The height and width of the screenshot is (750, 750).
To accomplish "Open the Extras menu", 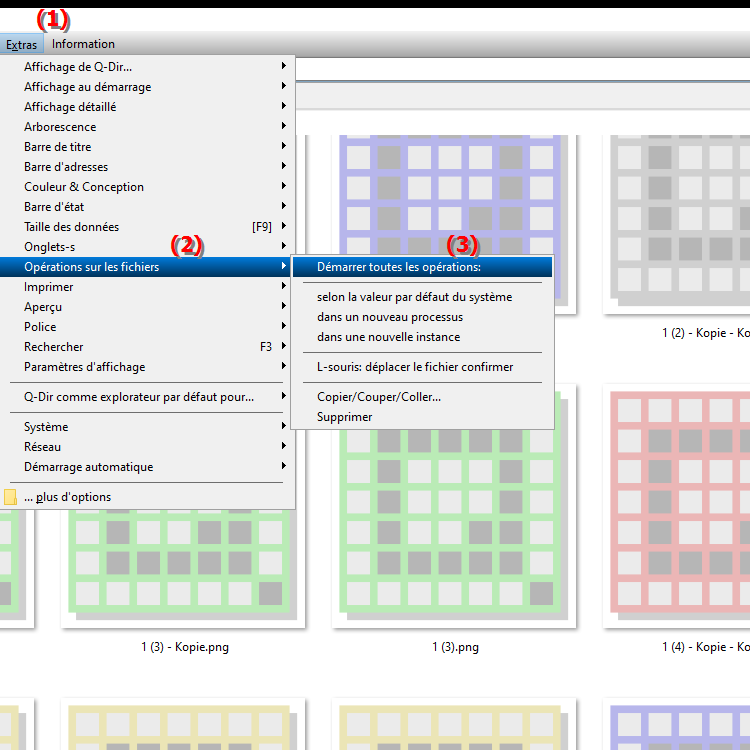I will 21,44.
